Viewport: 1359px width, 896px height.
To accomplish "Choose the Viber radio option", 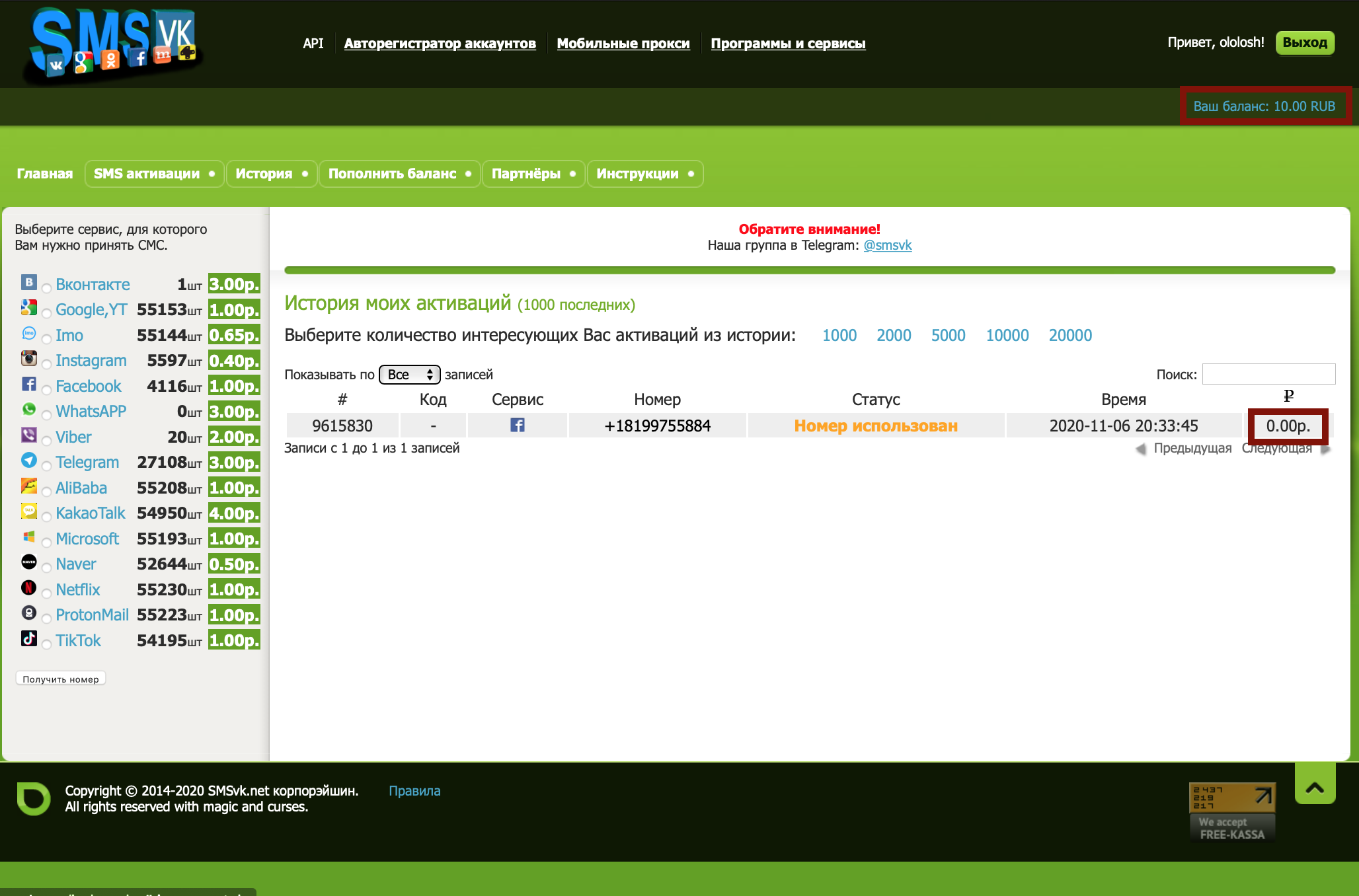I will (47, 441).
